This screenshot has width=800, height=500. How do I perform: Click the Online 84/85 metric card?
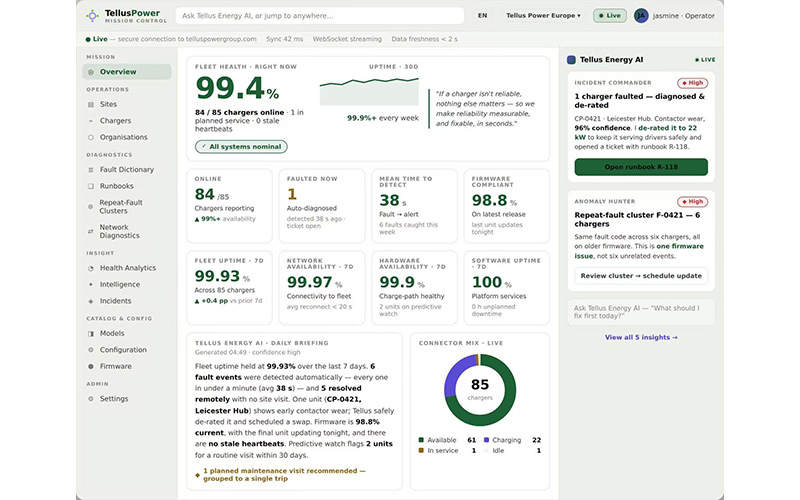[x=230, y=206]
